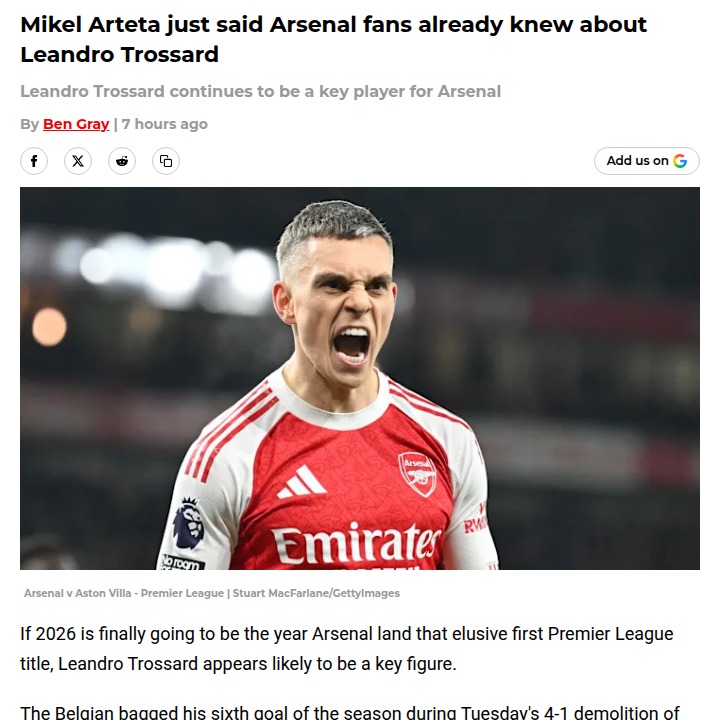Click the Adidas logo on the jersey

[x=301, y=483]
